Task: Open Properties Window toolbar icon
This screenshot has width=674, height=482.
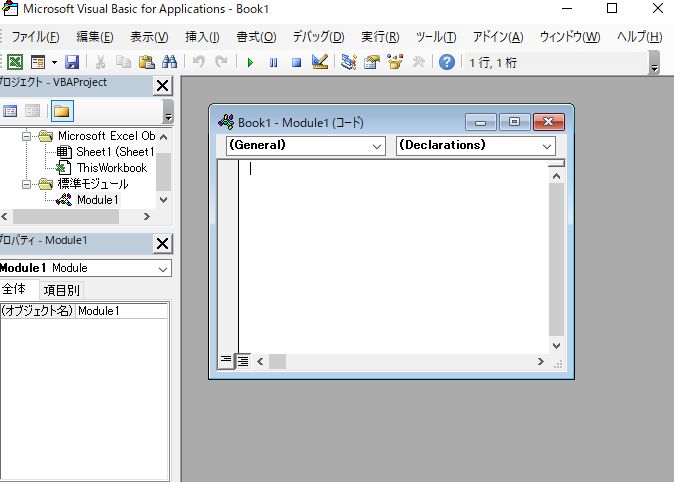Action: coord(372,62)
